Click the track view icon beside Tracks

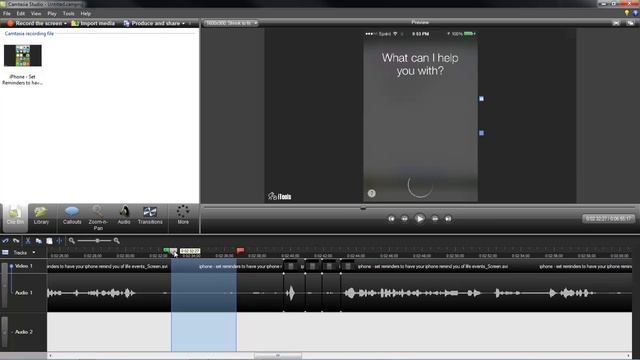(x=5, y=253)
